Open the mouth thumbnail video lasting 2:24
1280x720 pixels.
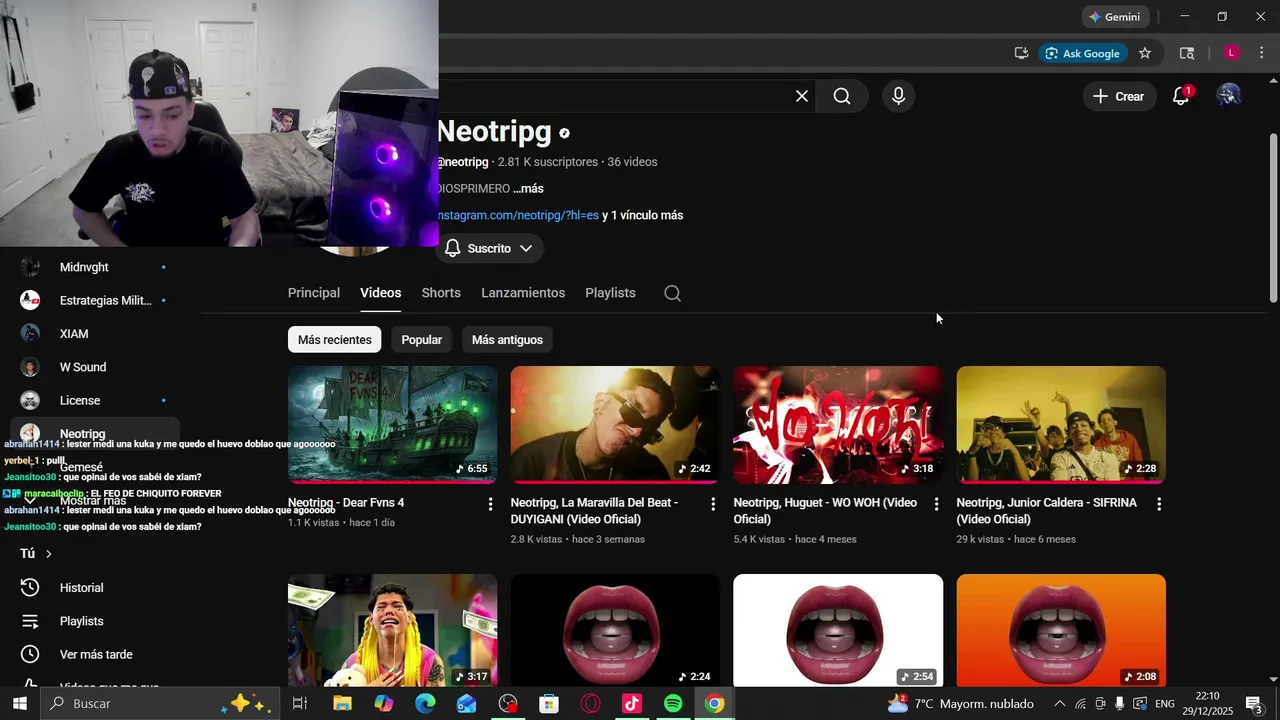click(615, 630)
